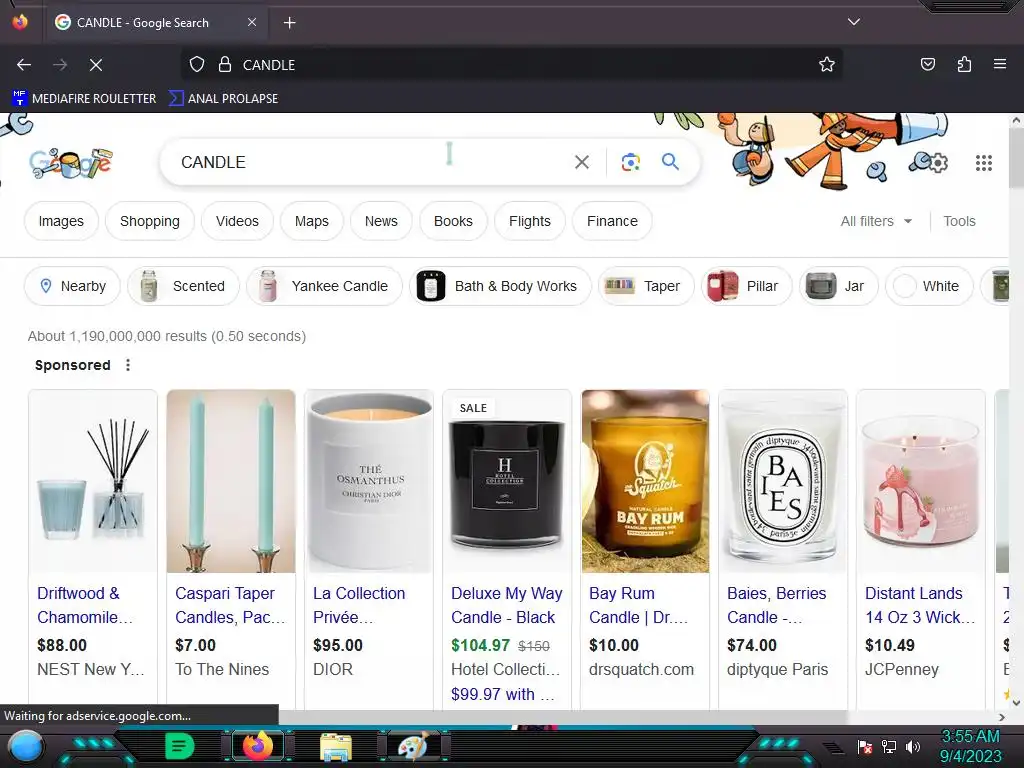Open the Windows Start orb

25,746
